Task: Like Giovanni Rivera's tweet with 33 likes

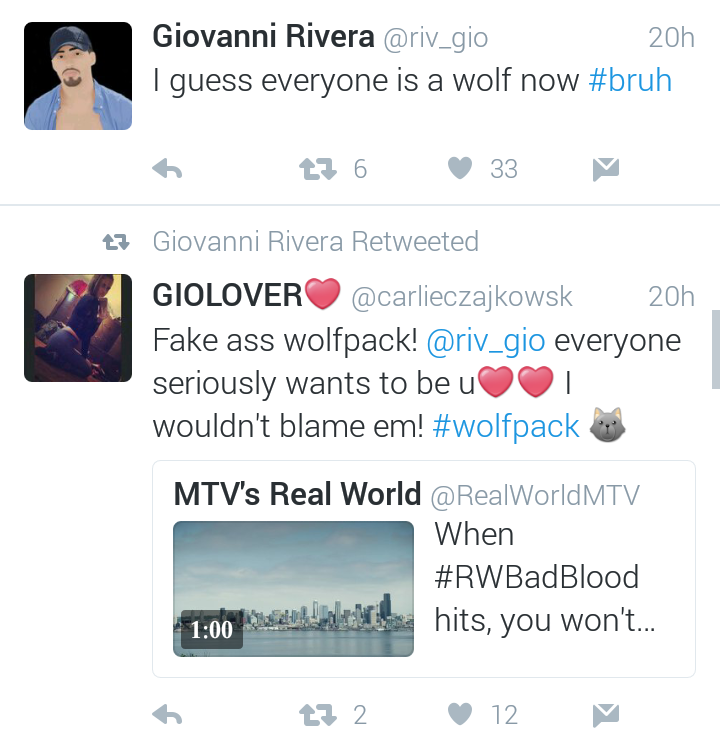Action: [460, 168]
